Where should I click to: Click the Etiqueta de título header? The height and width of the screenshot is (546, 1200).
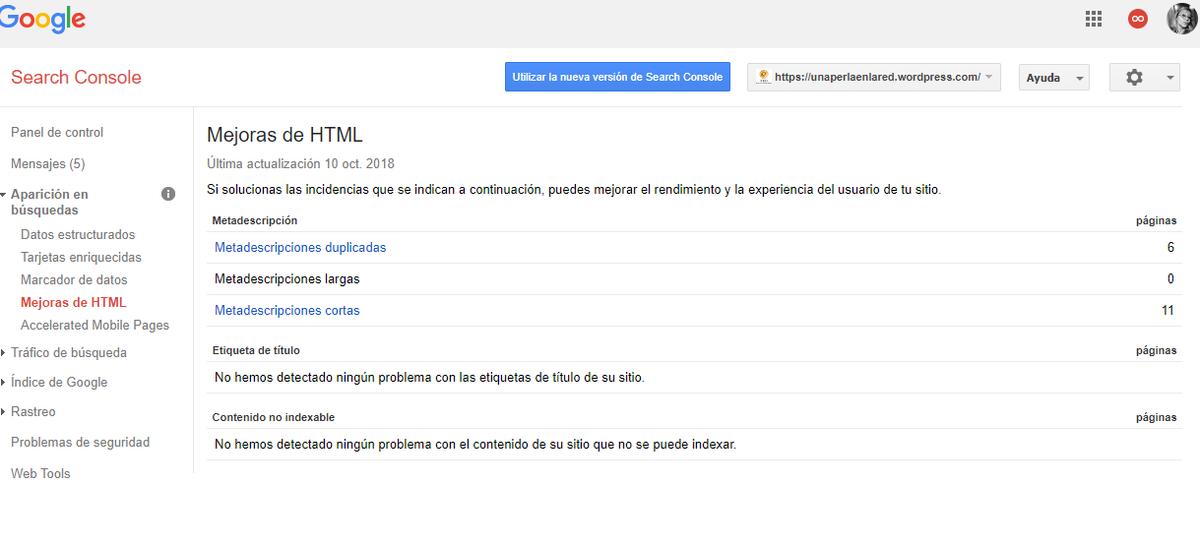(256, 351)
